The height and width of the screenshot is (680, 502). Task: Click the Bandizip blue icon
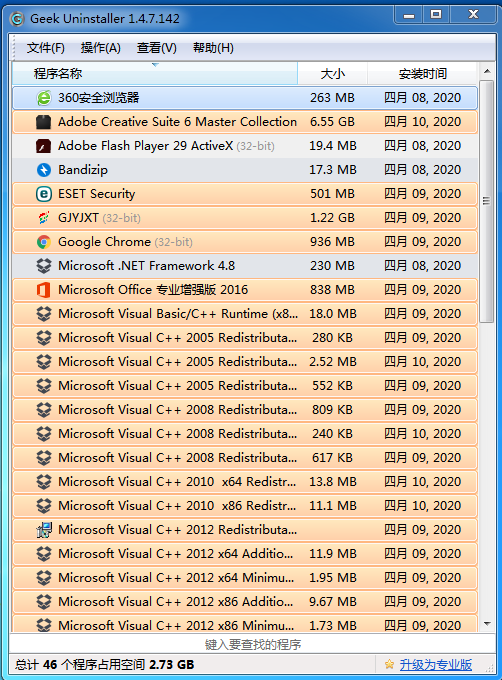(44, 170)
